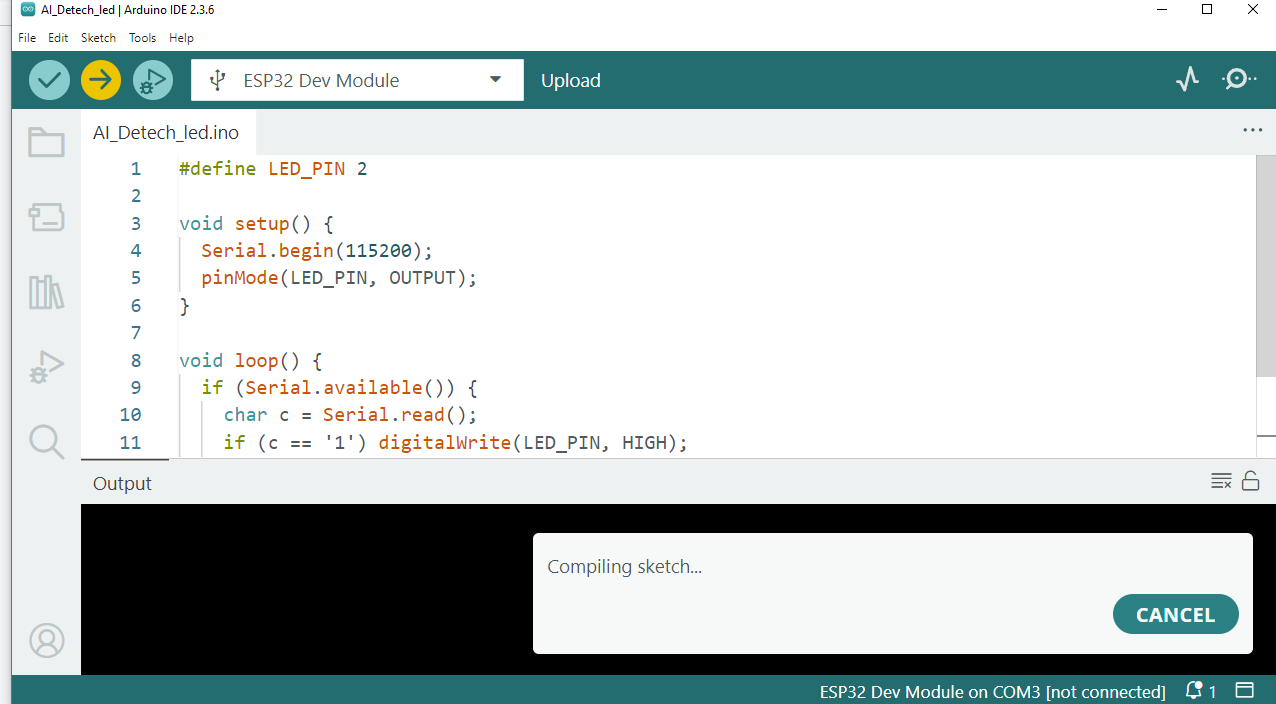The image size is (1276, 704).
Task: Click the Upload arrow button
Action: (x=101, y=80)
